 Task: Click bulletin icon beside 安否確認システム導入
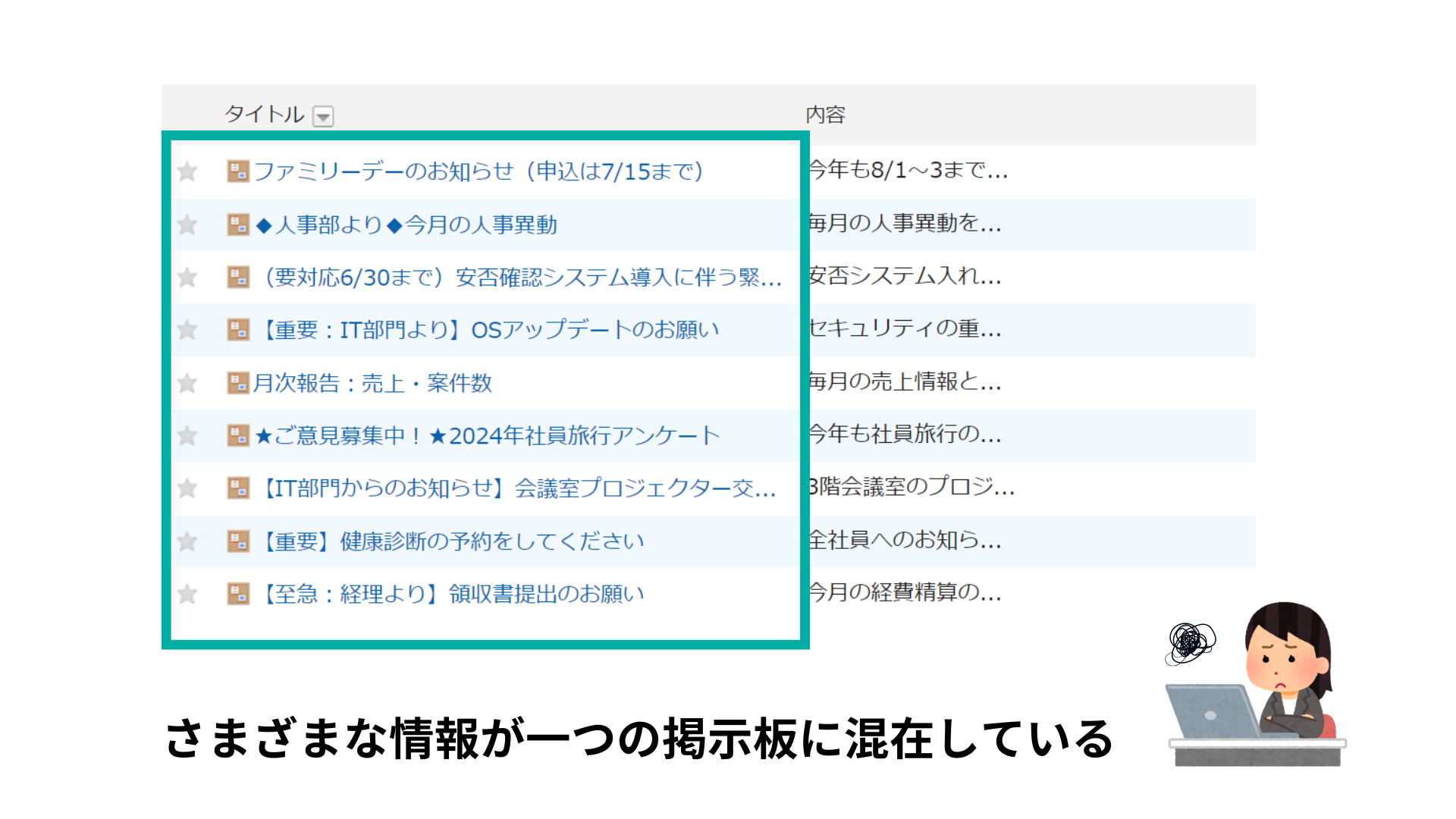[238, 278]
